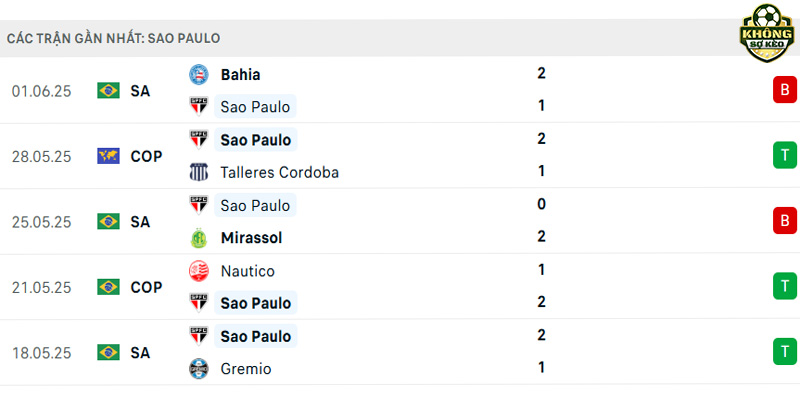Screen dimensions: 800x400
Task: Click the Gremio club crest icon
Action: click(x=199, y=368)
